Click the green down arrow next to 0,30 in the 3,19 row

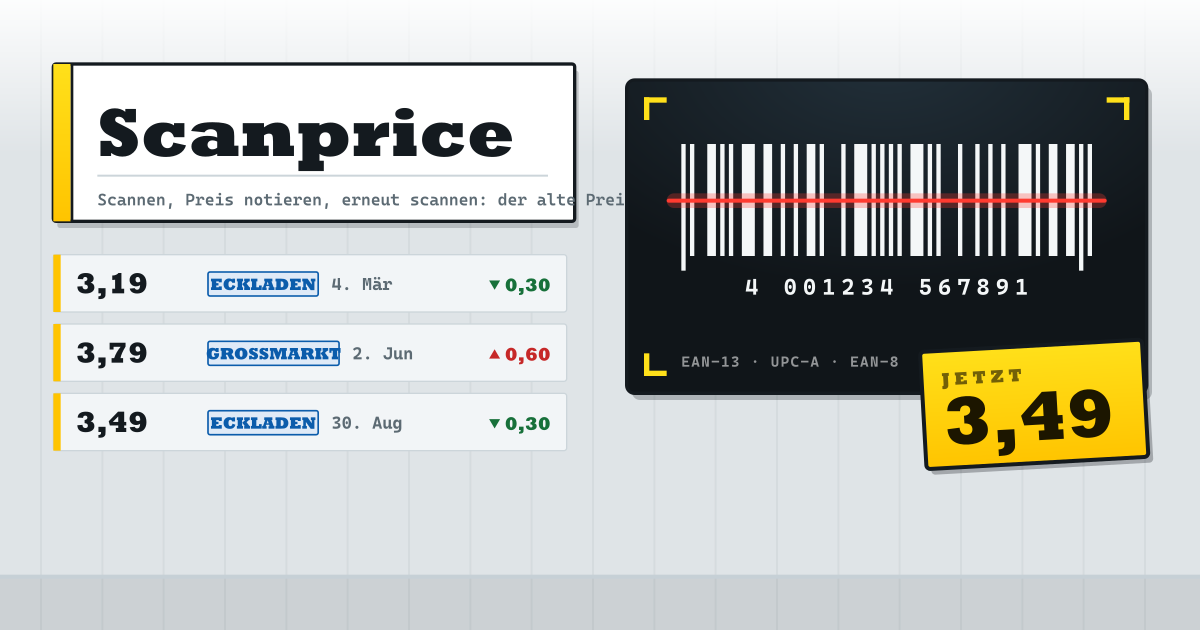[494, 285]
